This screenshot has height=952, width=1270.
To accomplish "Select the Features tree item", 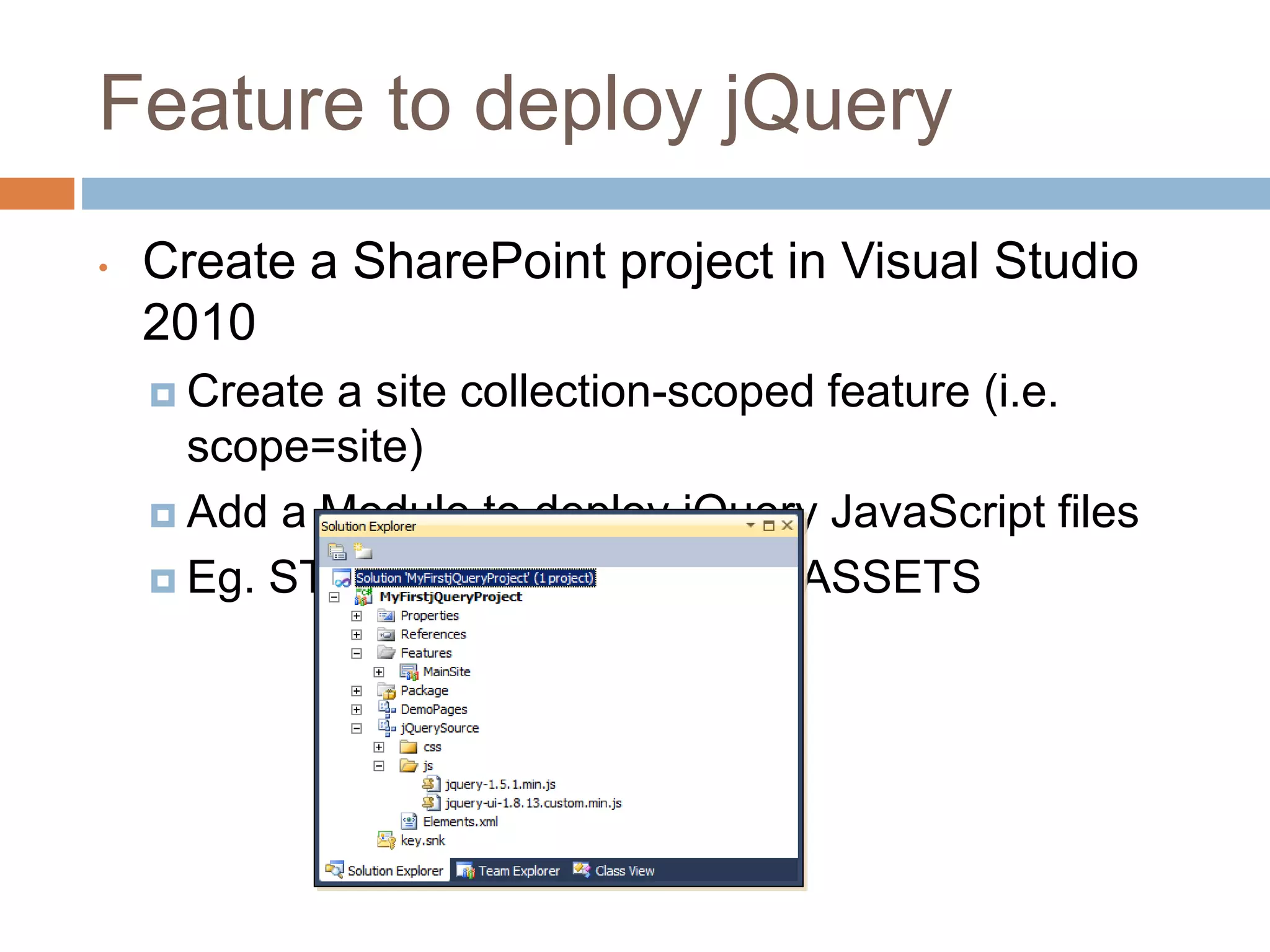I will 426,653.
